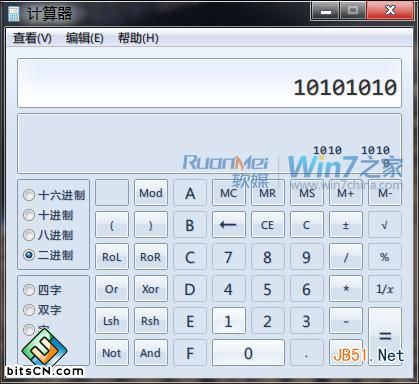Click the close parenthesis button

tap(151, 225)
